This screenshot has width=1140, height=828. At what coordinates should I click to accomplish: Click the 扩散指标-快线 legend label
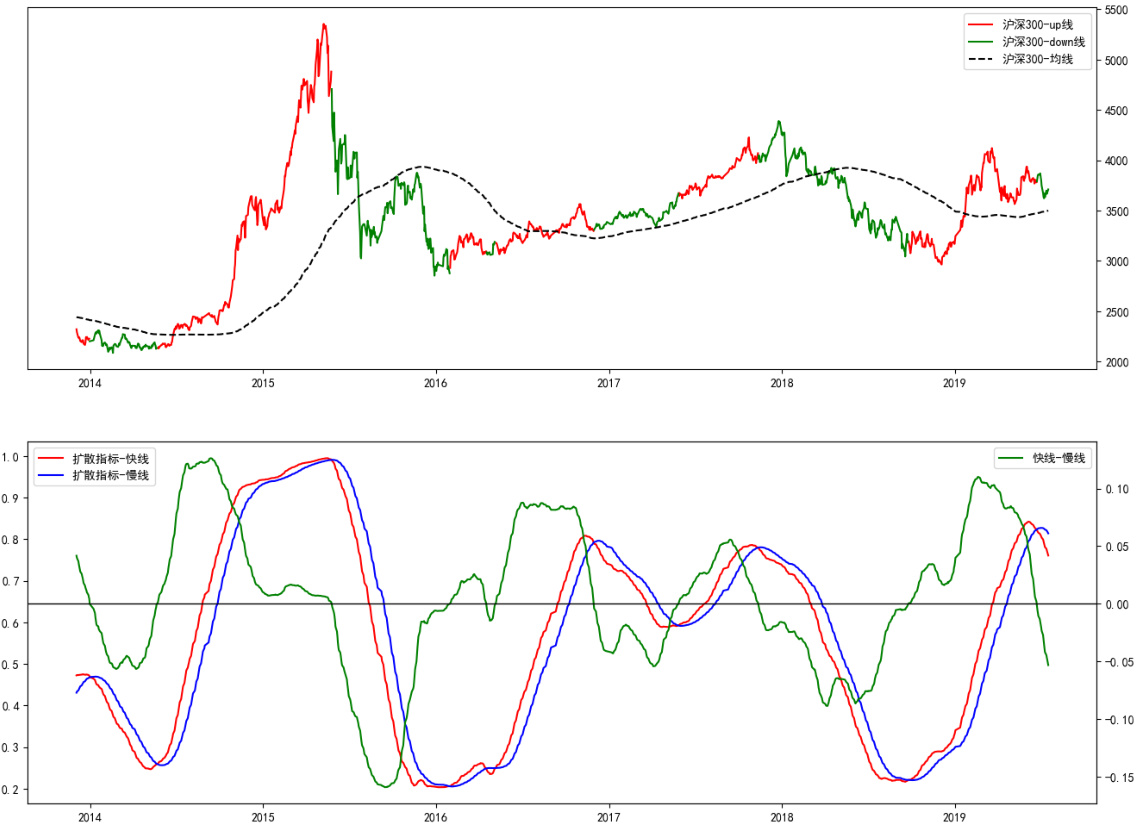[111, 457]
